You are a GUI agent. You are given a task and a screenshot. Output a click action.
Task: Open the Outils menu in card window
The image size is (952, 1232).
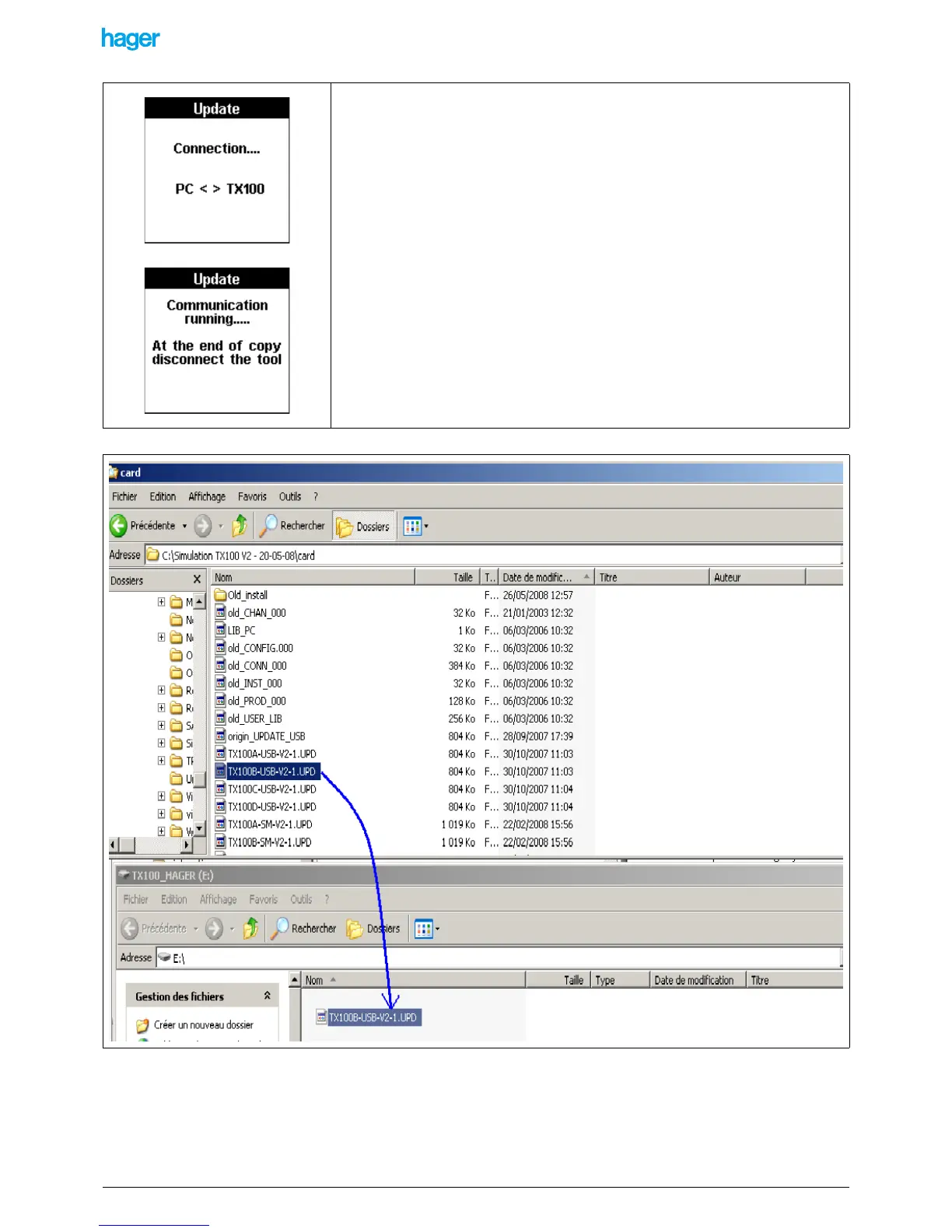pyautogui.click(x=290, y=496)
